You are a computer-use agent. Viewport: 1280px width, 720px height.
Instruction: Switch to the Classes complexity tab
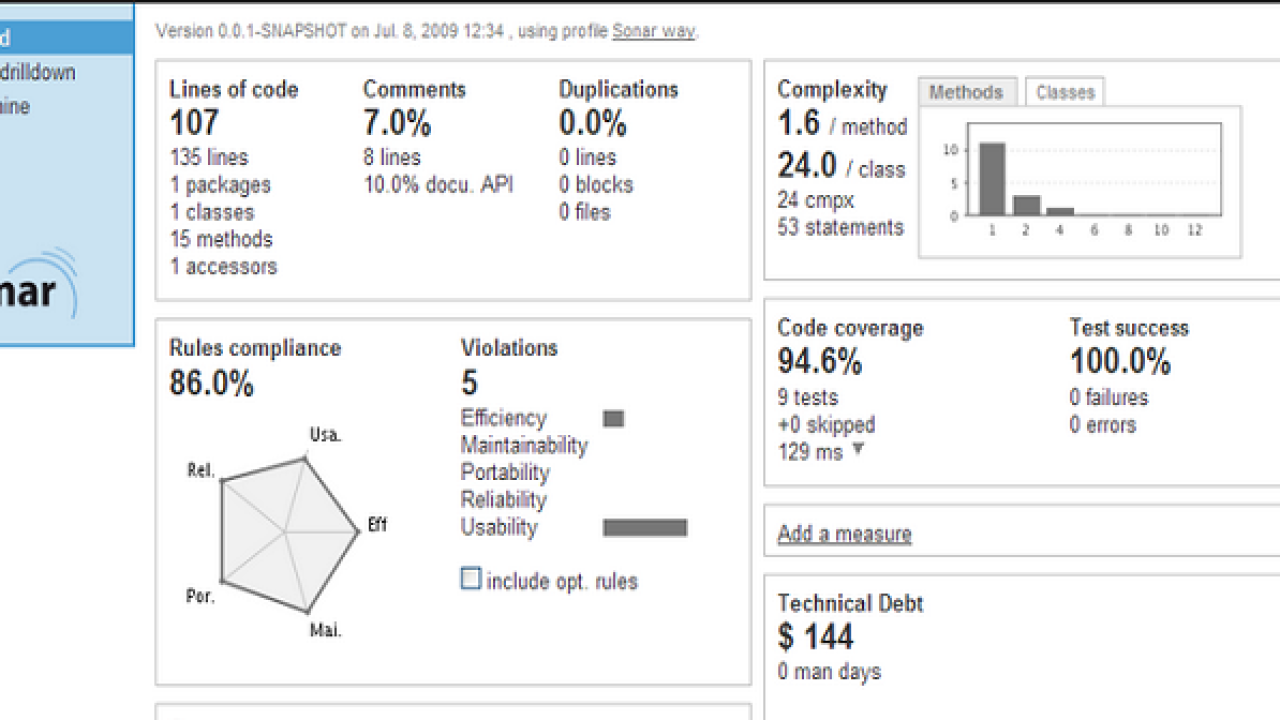coord(1065,92)
